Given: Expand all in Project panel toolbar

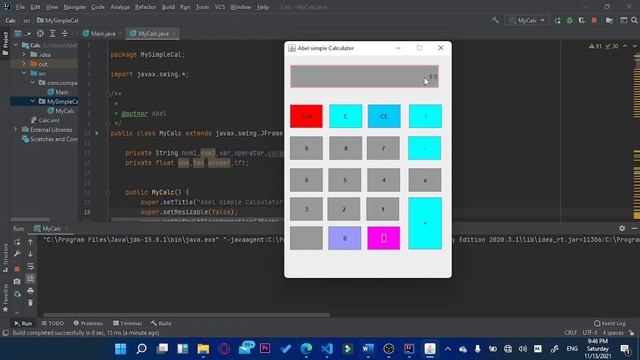Looking at the screenshot, I should click(52, 33).
